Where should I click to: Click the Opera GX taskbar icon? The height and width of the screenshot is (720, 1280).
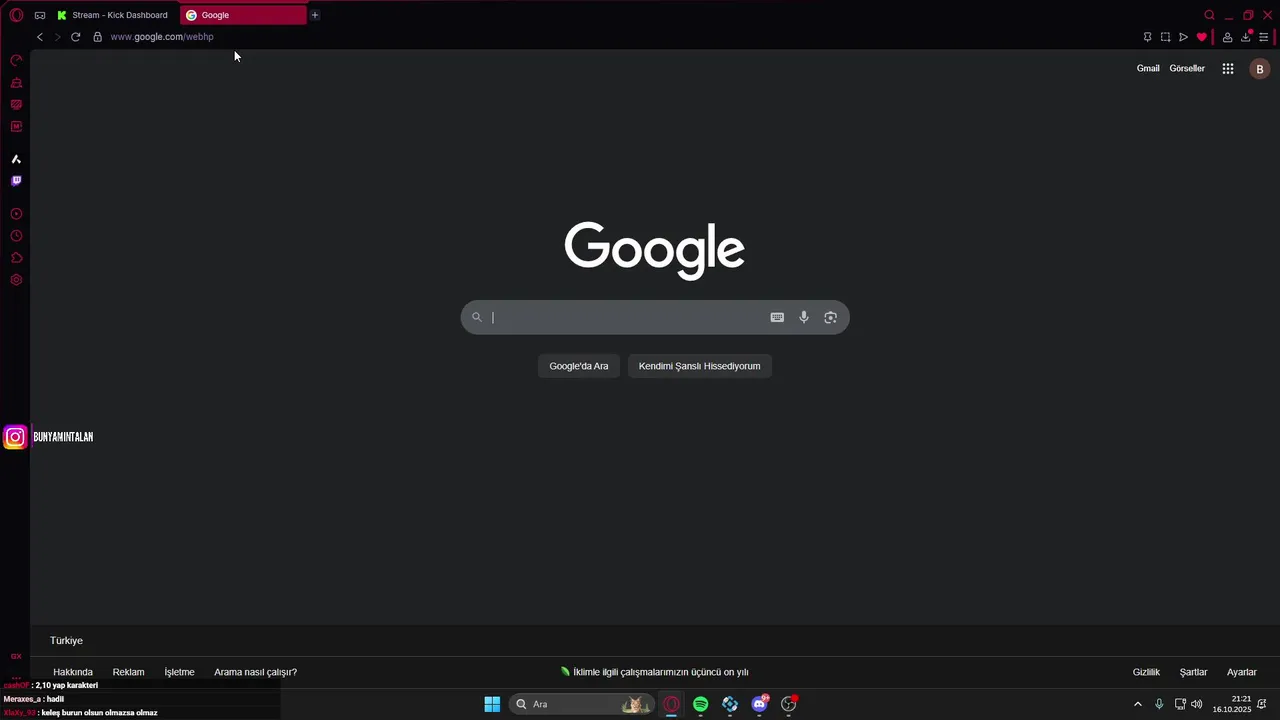(672, 704)
